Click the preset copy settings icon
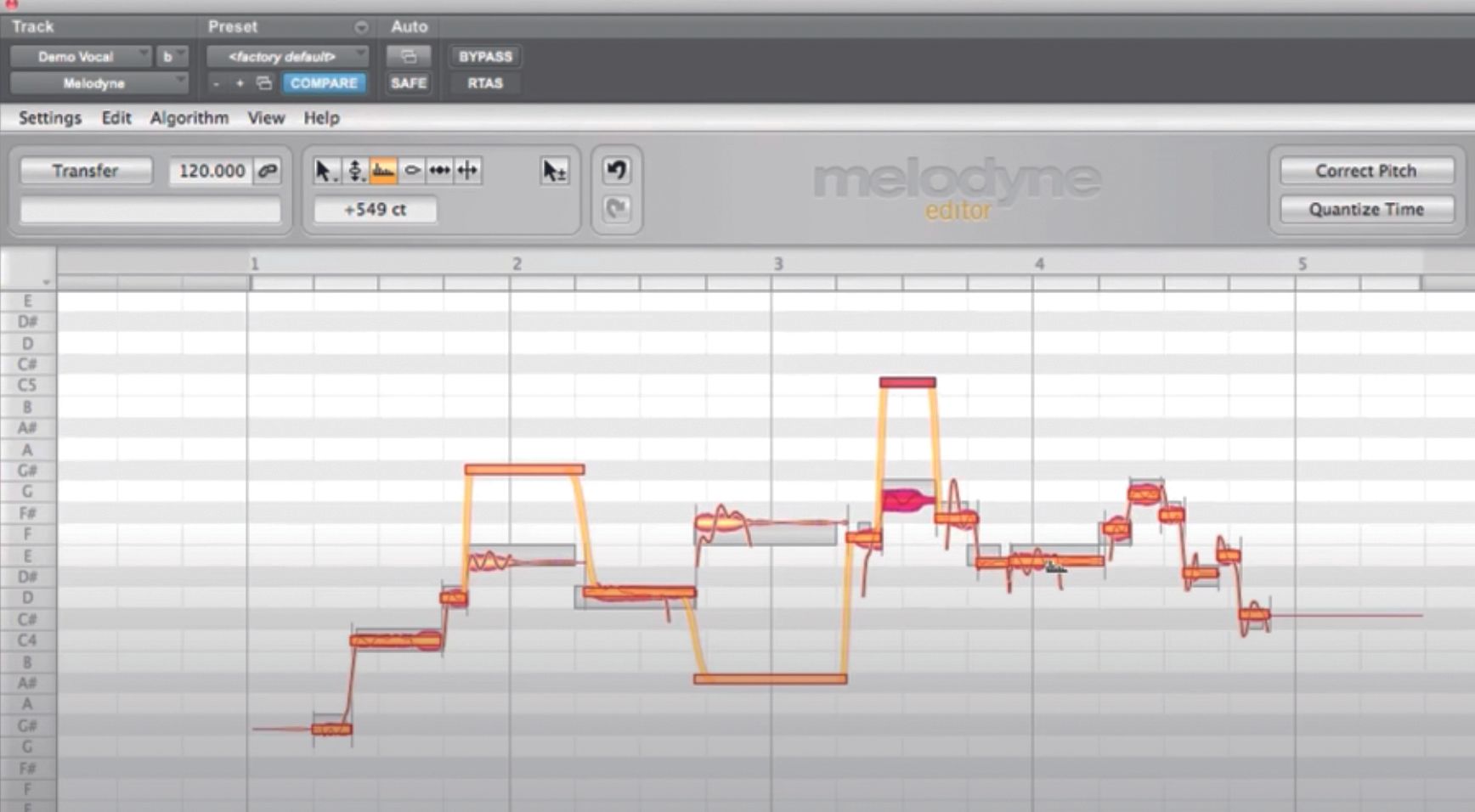The image size is (1475, 812). [264, 83]
